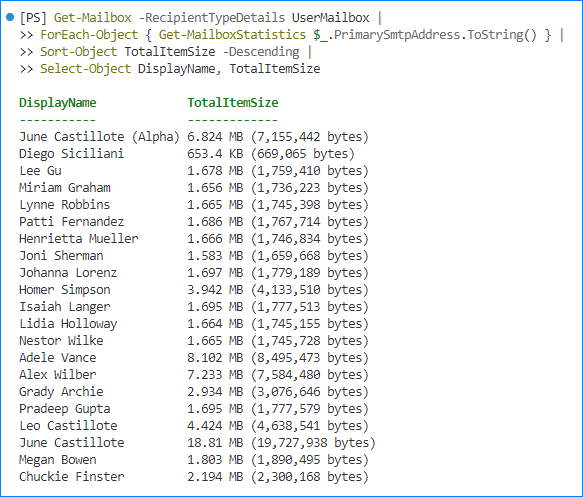Screen dimensions: 583x497
Task: Click the blue dot command status indicator
Action: tap(10, 17)
